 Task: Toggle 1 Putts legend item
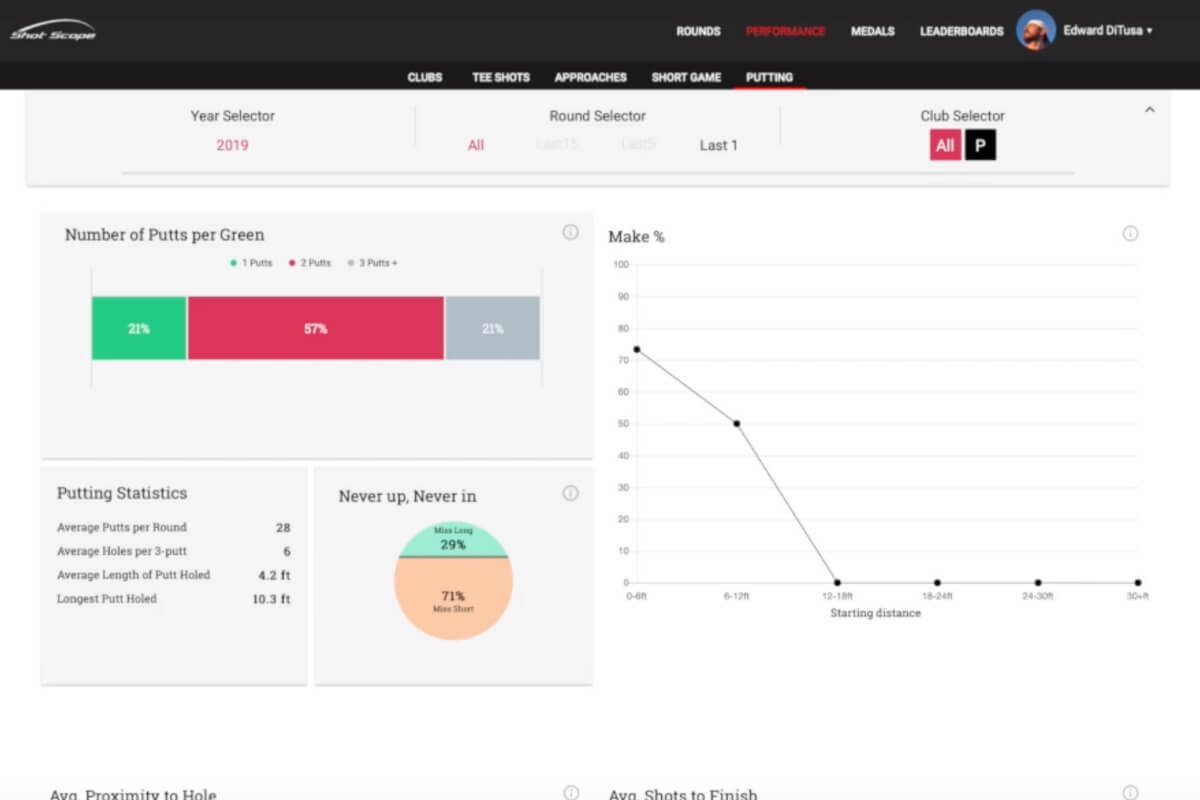(251, 263)
